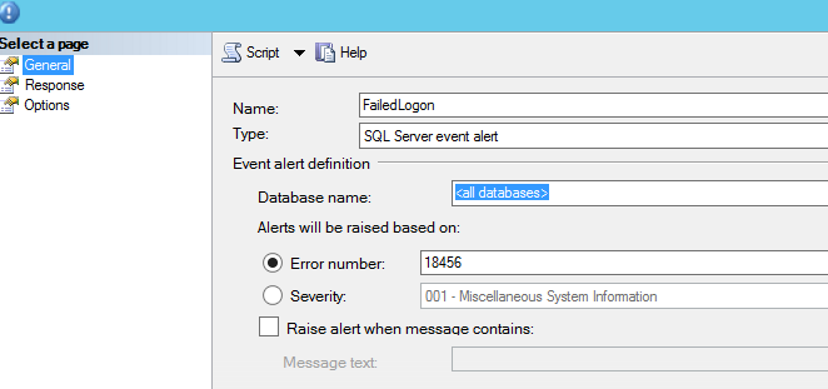Click the alert dialog icon in title bar
Viewport: 828px width, 389px height.
[9, 12]
